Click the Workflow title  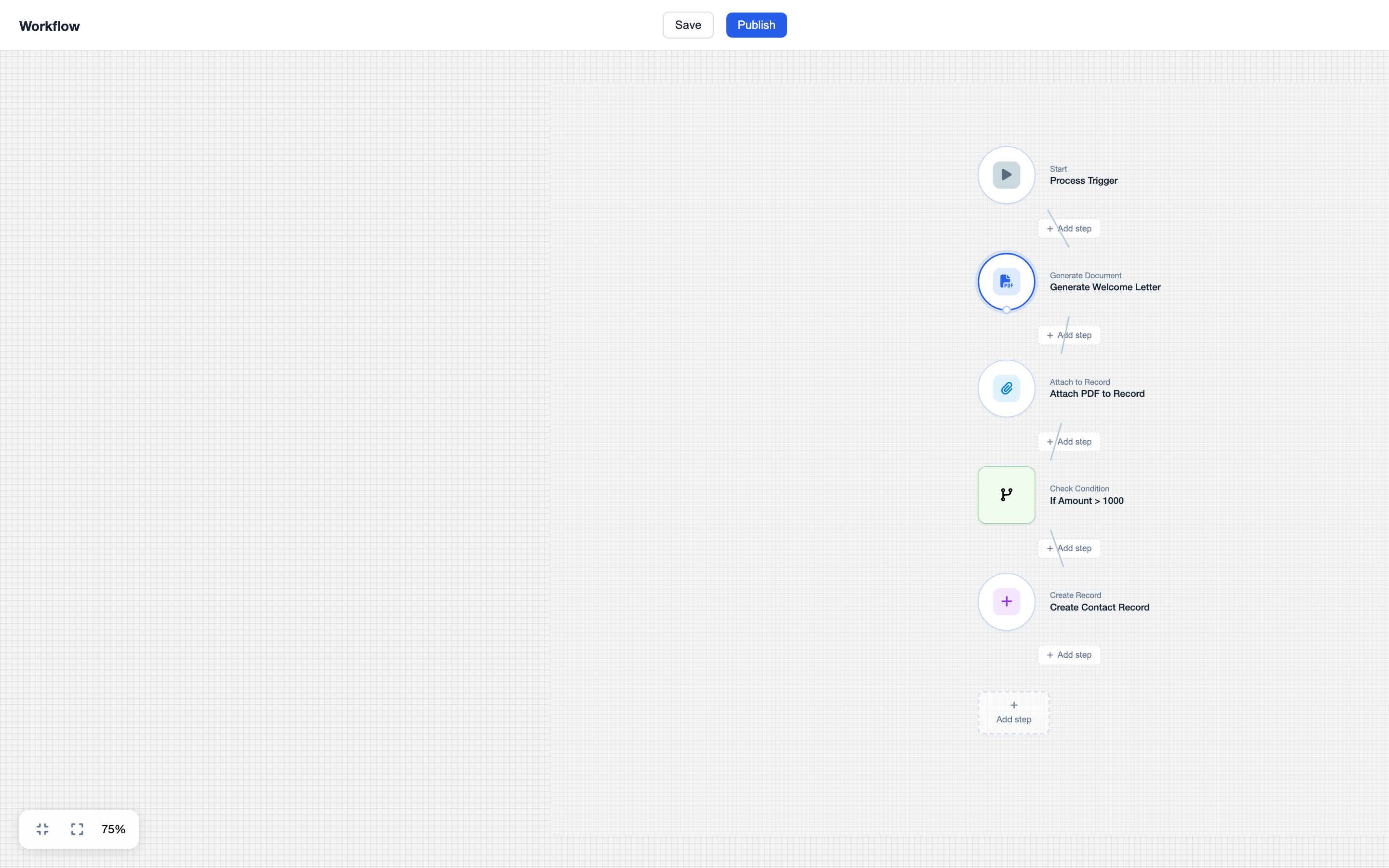[49, 26]
